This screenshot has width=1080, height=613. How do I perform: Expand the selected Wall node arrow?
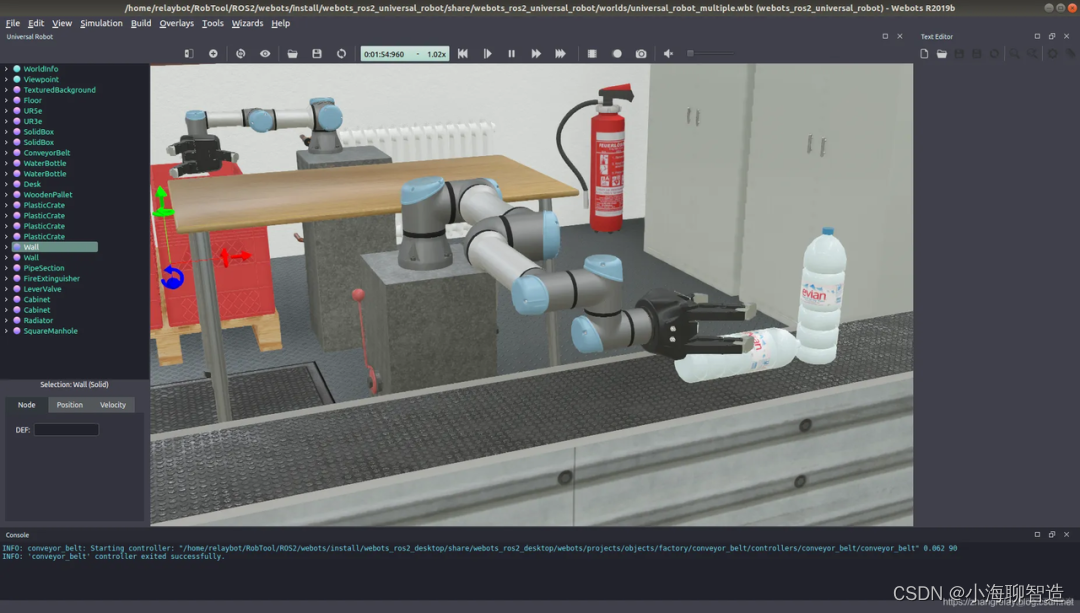coord(6,247)
